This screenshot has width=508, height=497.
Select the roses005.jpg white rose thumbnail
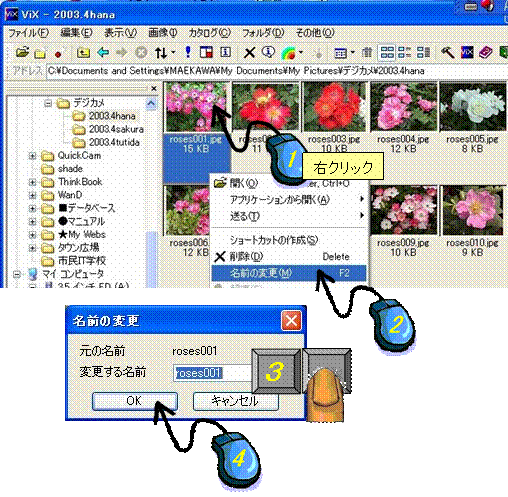472,107
